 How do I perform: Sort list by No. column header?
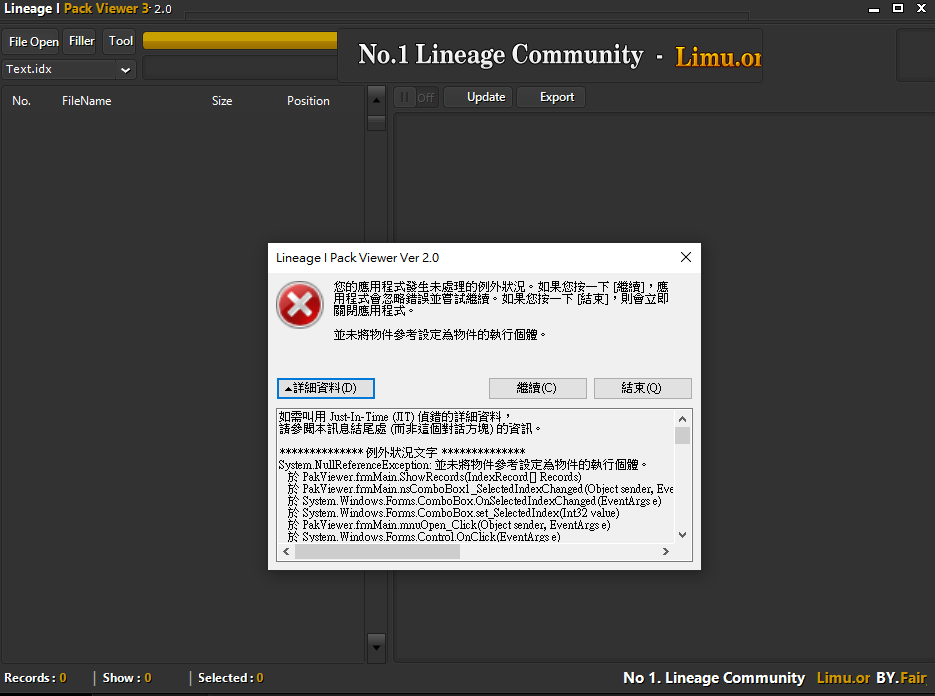pos(21,101)
